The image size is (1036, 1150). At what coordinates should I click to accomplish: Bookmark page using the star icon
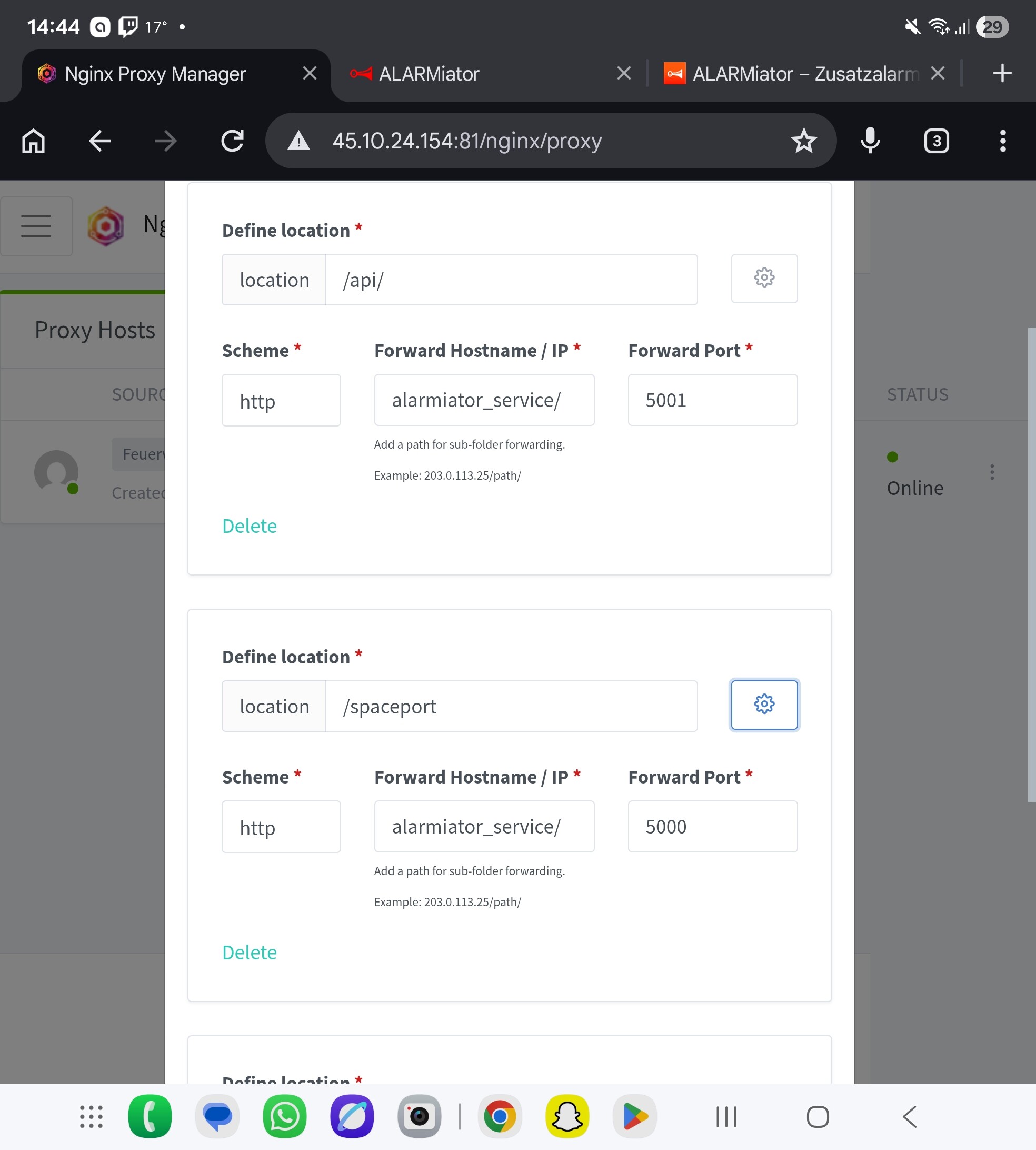tap(803, 141)
